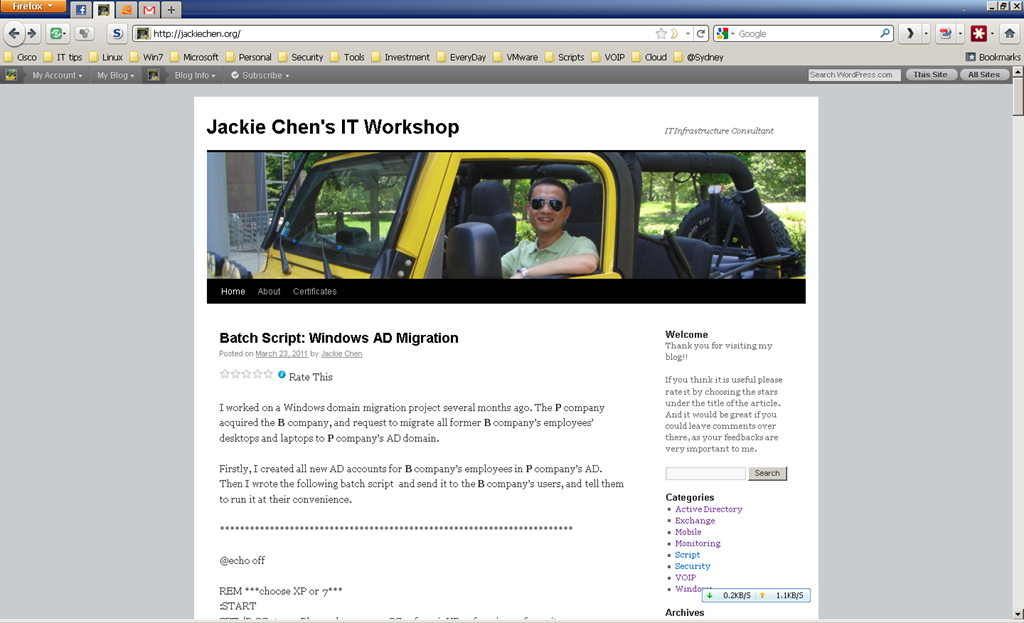Rate the post with the fifth star
The image size is (1024, 623).
coord(268,374)
